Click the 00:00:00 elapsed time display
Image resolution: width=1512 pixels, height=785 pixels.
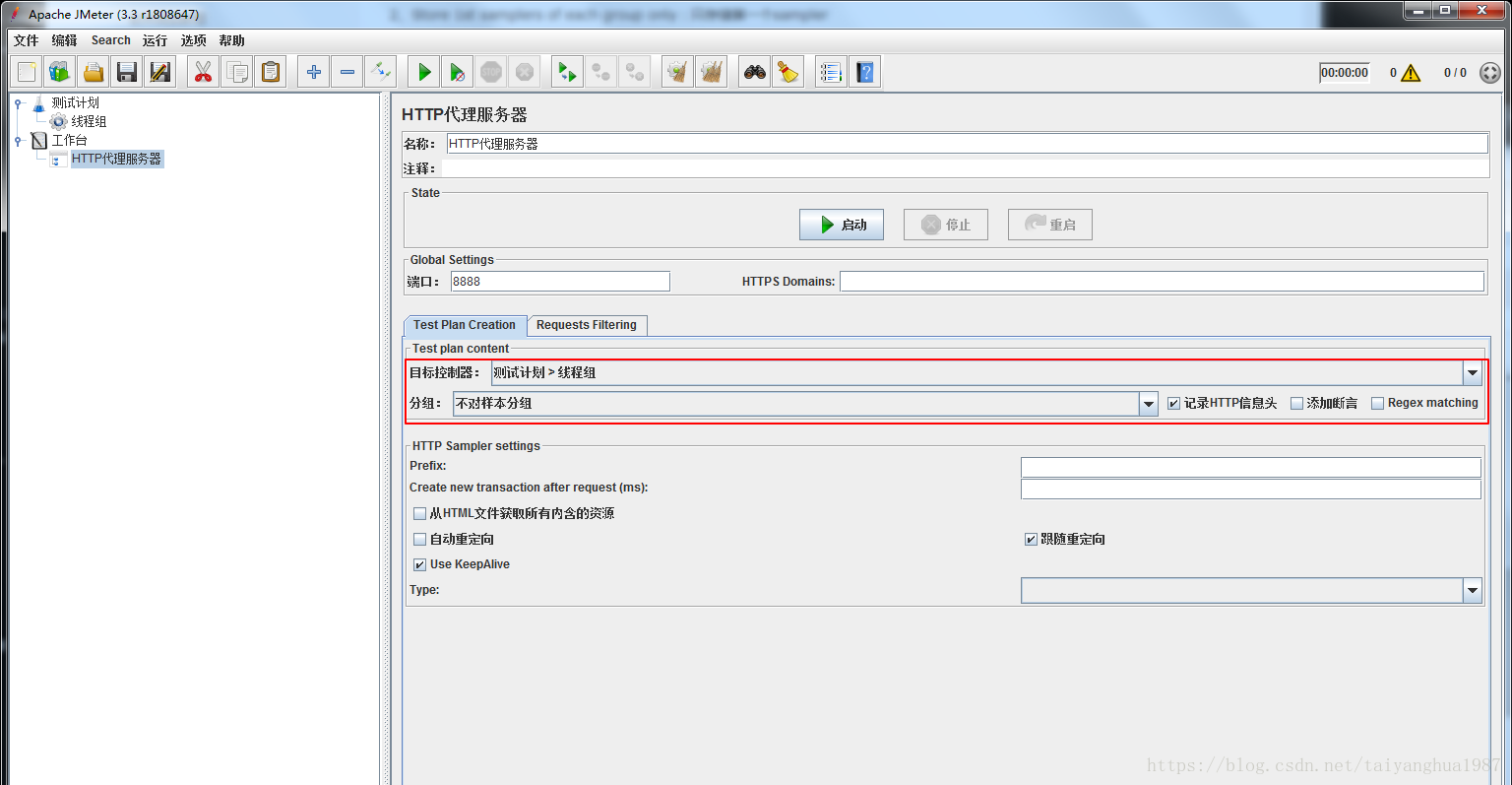tap(1345, 73)
